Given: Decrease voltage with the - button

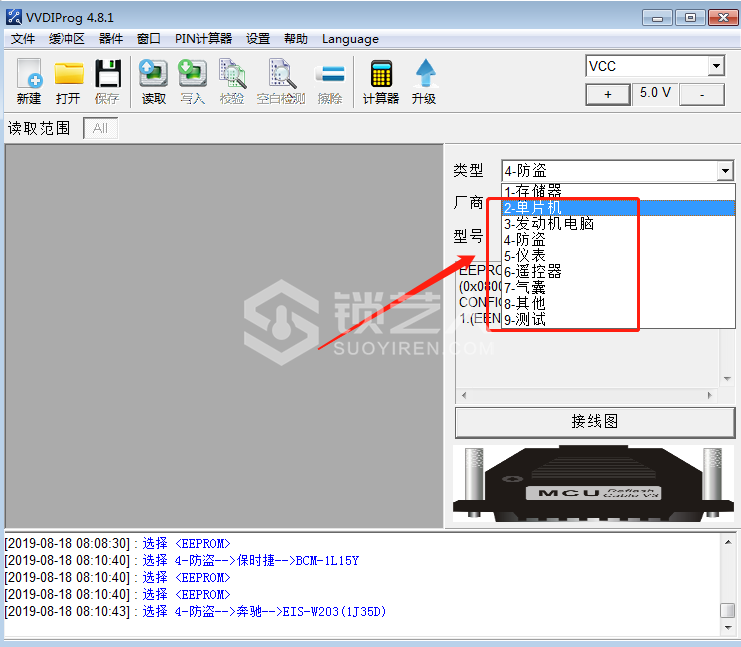Looking at the screenshot, I should pos(702,95).
